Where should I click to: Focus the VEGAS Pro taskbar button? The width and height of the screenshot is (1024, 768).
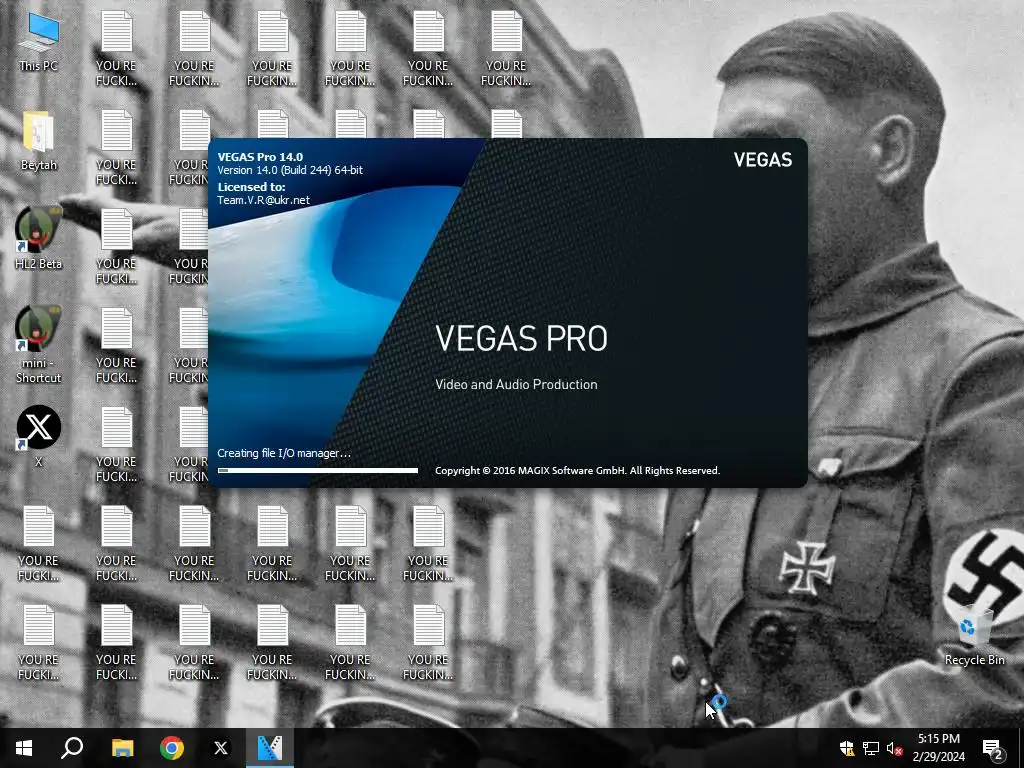[270, 748]
